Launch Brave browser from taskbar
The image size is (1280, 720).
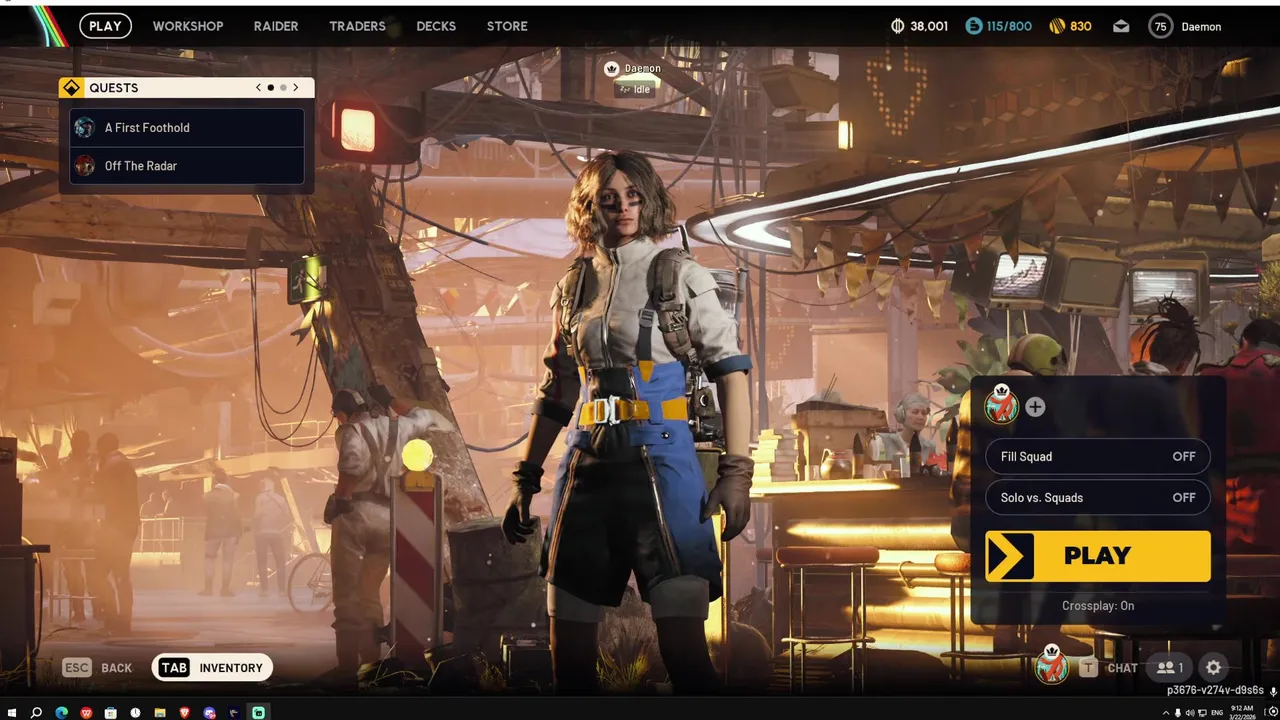(184, 713)
